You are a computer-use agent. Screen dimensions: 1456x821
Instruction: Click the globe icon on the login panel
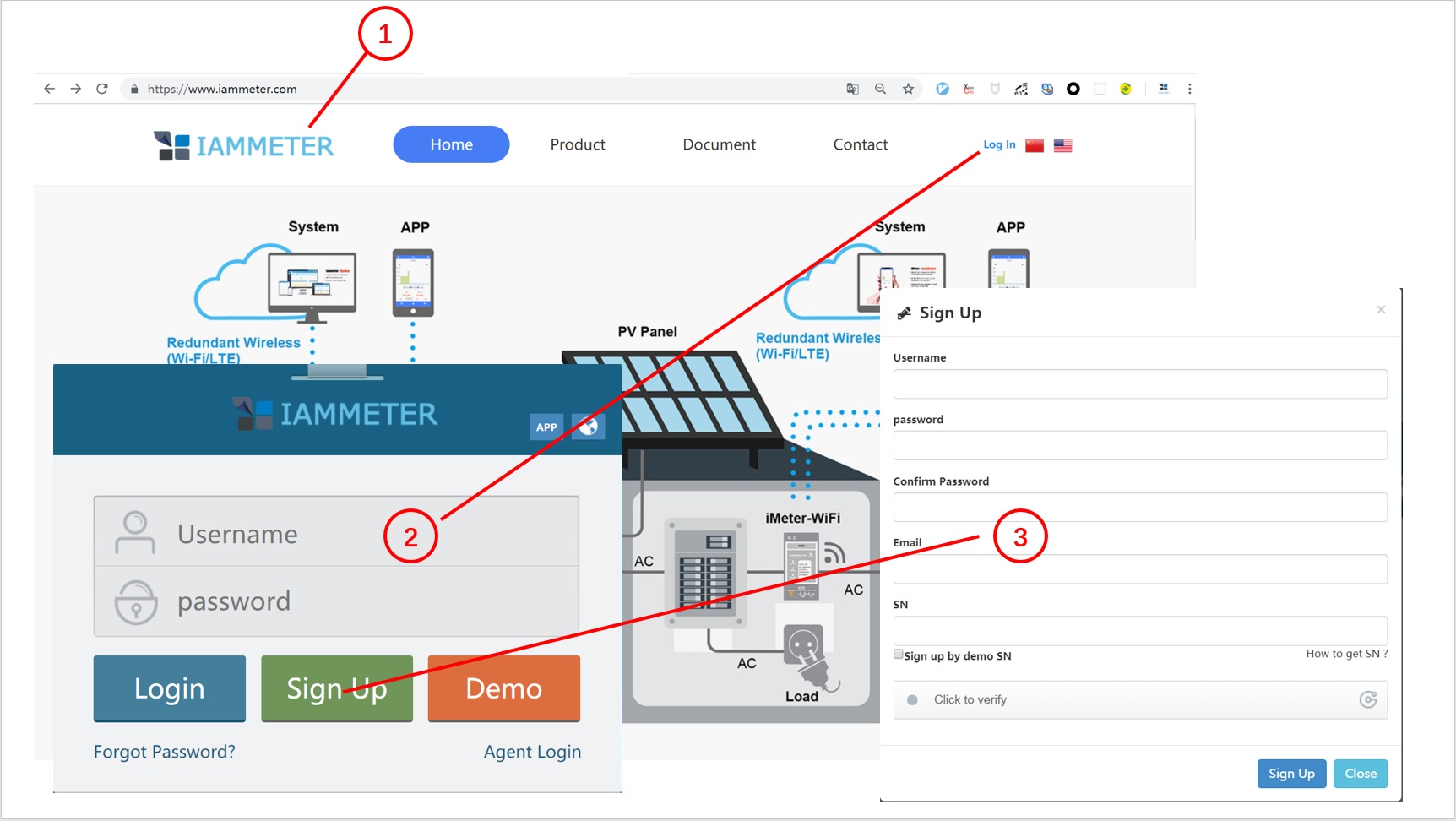click(588, 427)
